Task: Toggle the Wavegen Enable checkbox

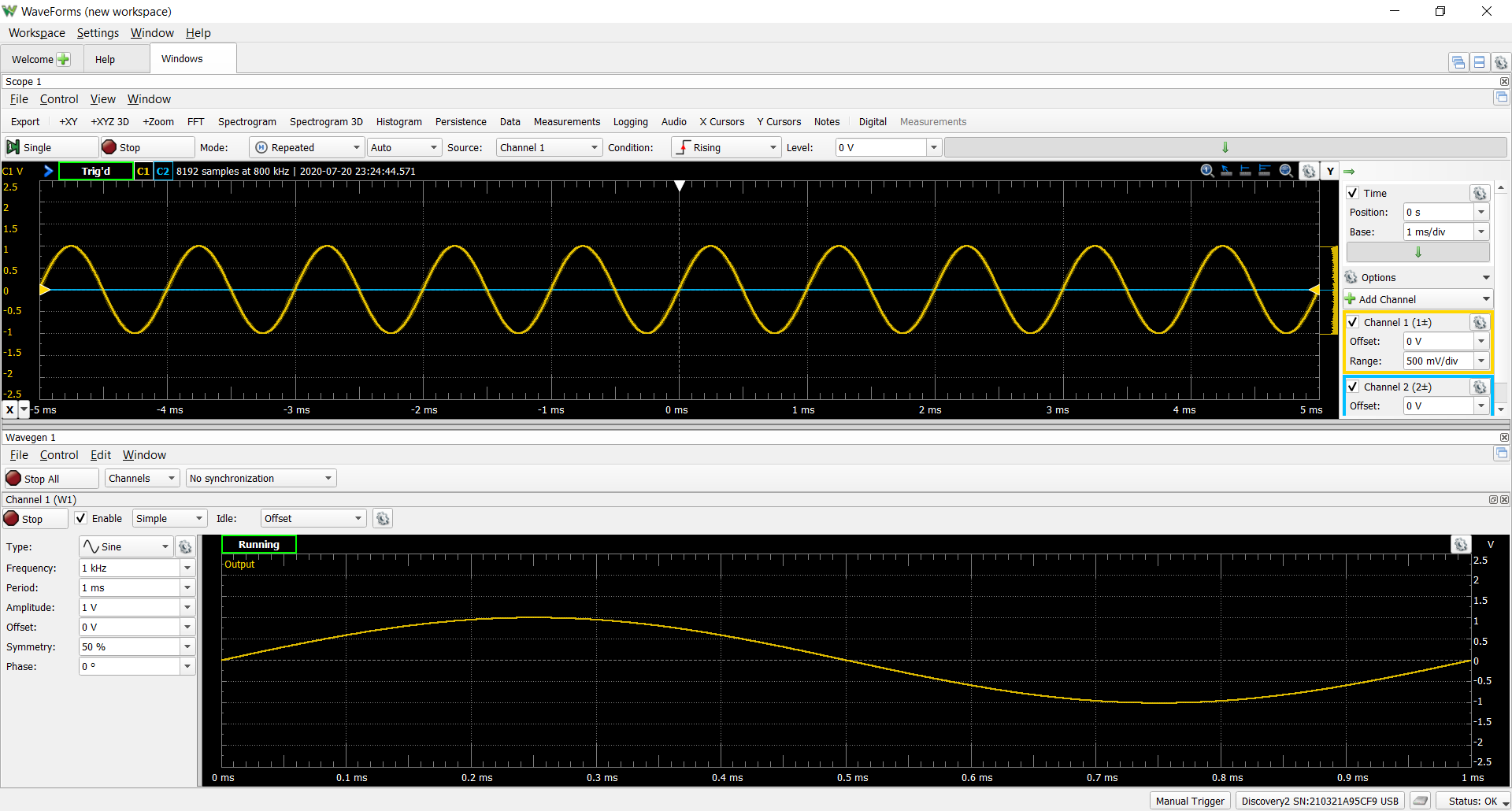Action: pyautogui.click(x=81, y=518)
